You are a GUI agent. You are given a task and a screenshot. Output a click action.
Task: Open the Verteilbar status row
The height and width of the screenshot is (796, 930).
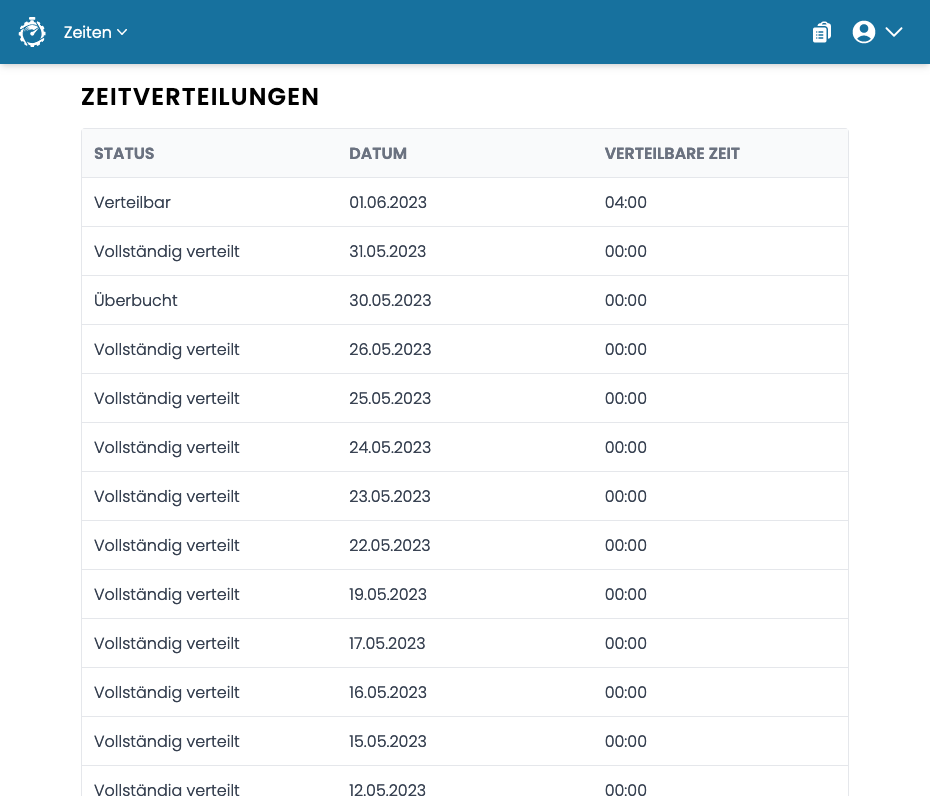465,202
